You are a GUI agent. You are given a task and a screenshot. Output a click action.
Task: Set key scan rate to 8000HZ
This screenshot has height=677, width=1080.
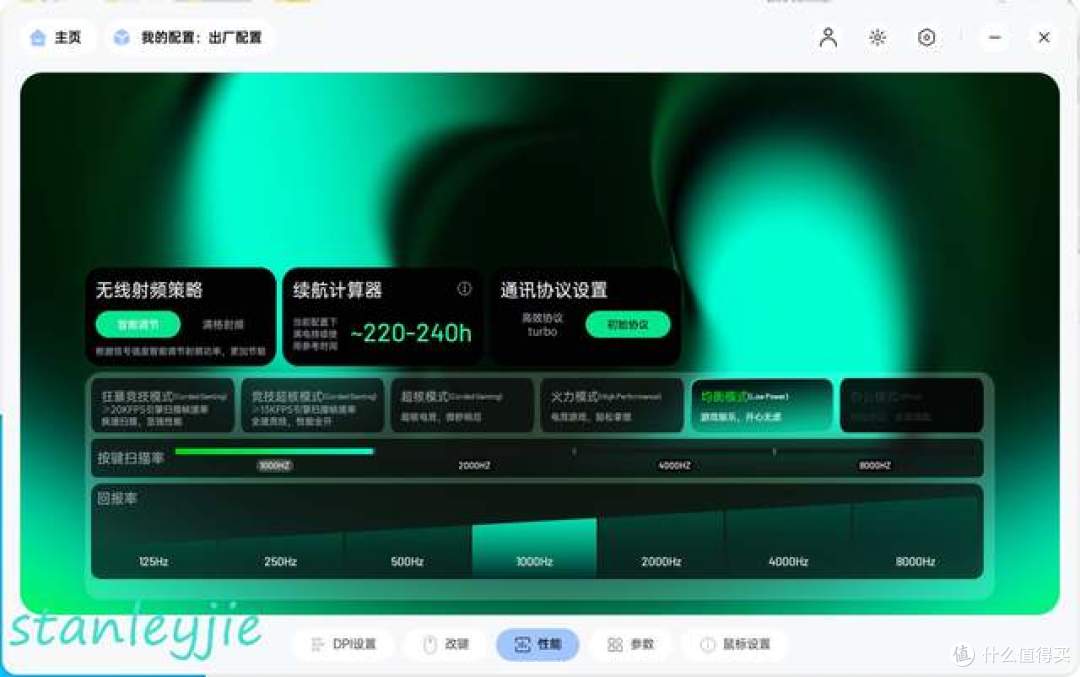875,466
